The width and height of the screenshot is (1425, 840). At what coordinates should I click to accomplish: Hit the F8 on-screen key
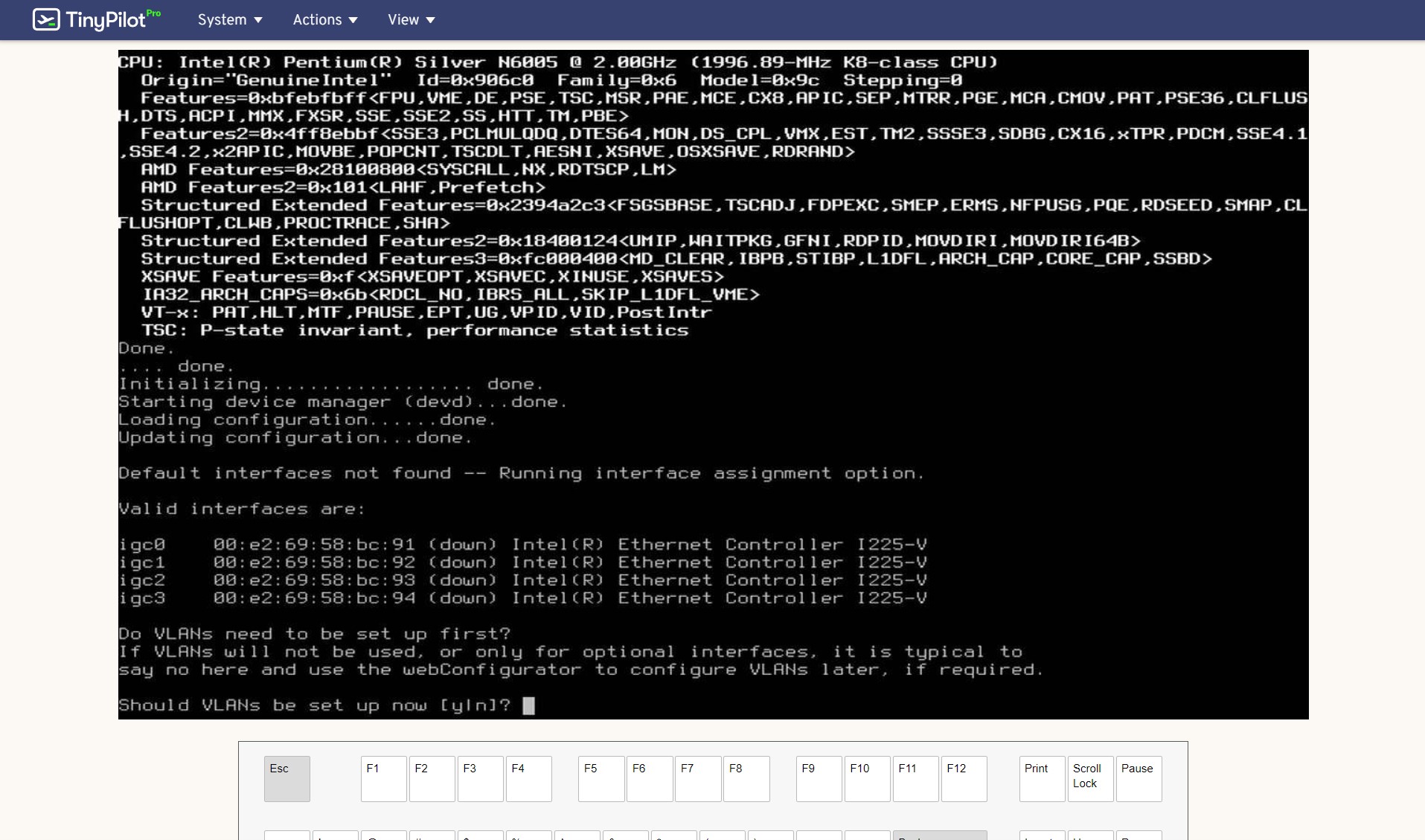[x=746, y=778]
